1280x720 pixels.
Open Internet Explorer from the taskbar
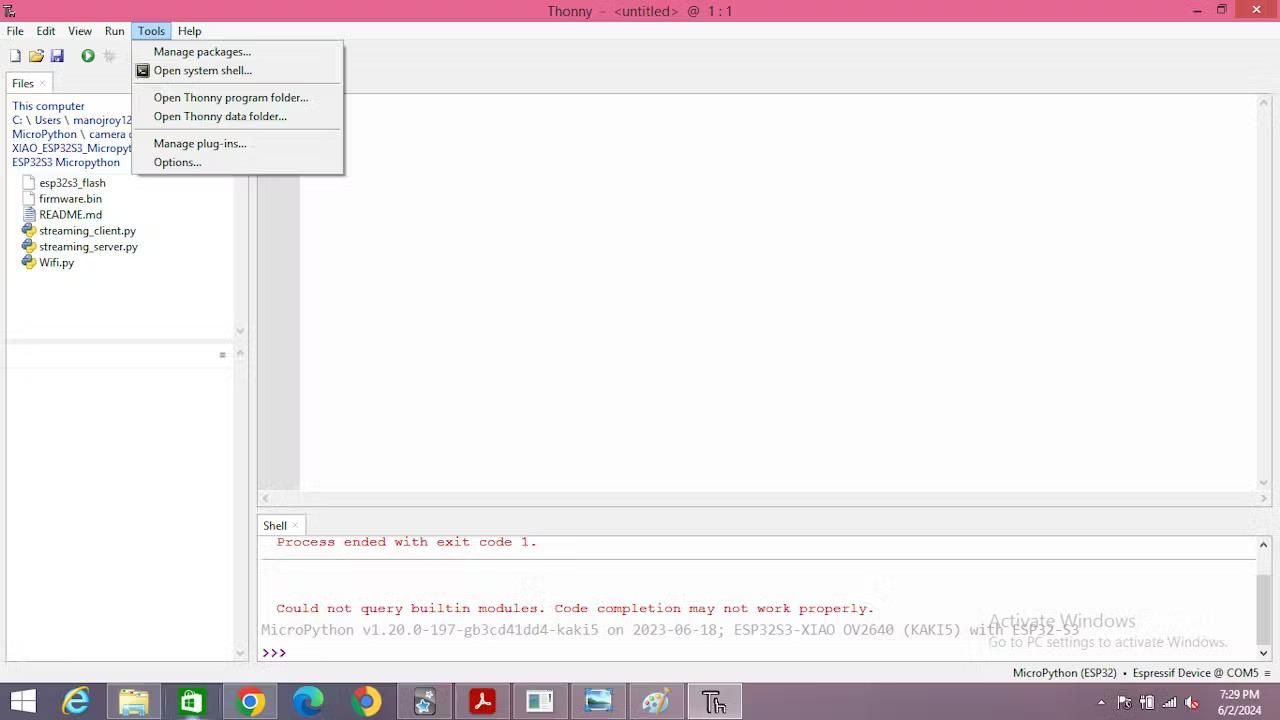tap(76, 702)
